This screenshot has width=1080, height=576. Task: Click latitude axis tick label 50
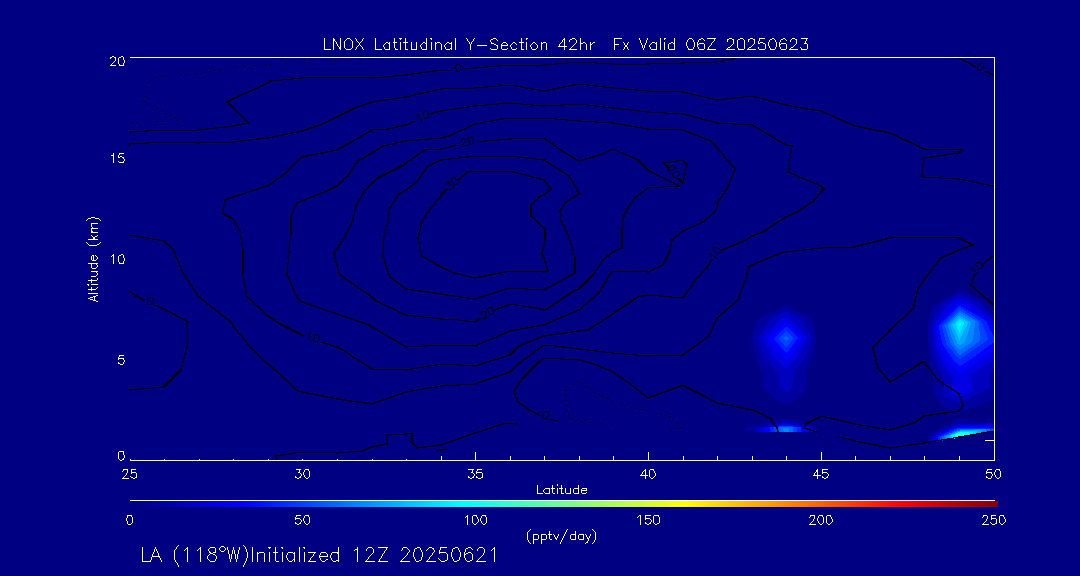(x=994, y=474)
